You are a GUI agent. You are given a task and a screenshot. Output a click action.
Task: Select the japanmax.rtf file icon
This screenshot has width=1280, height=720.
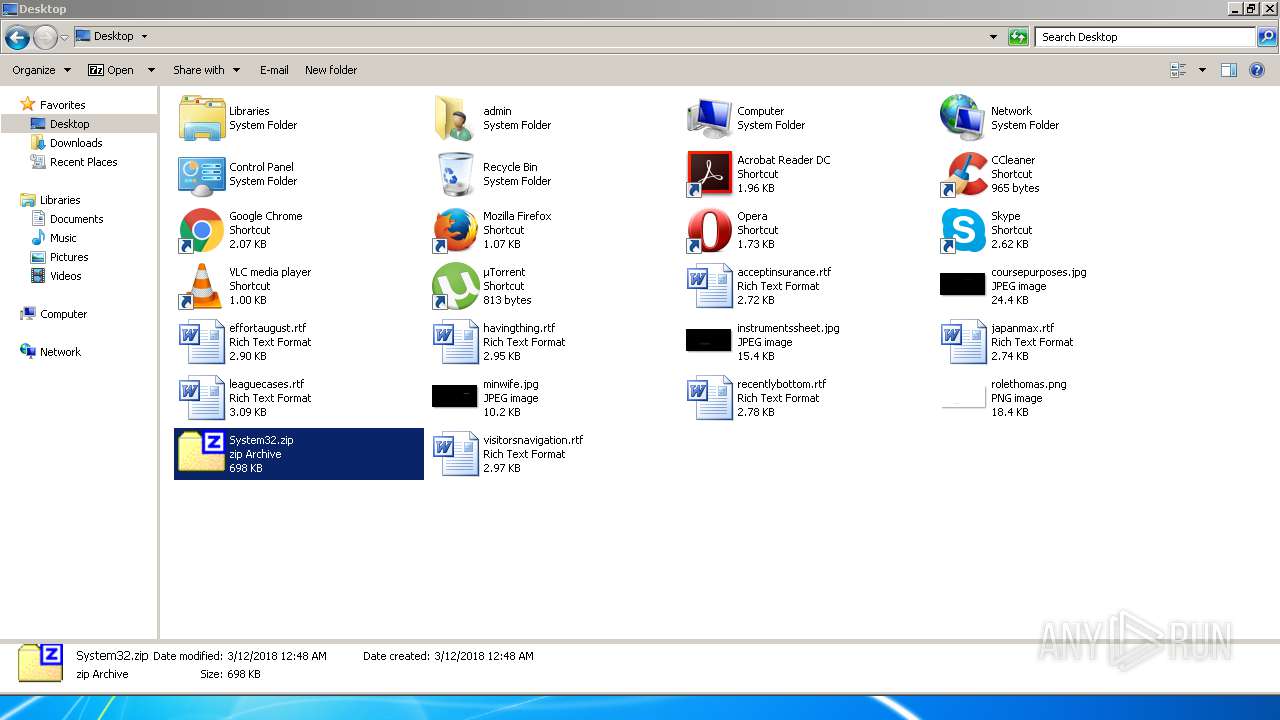[x=964, y=342]
